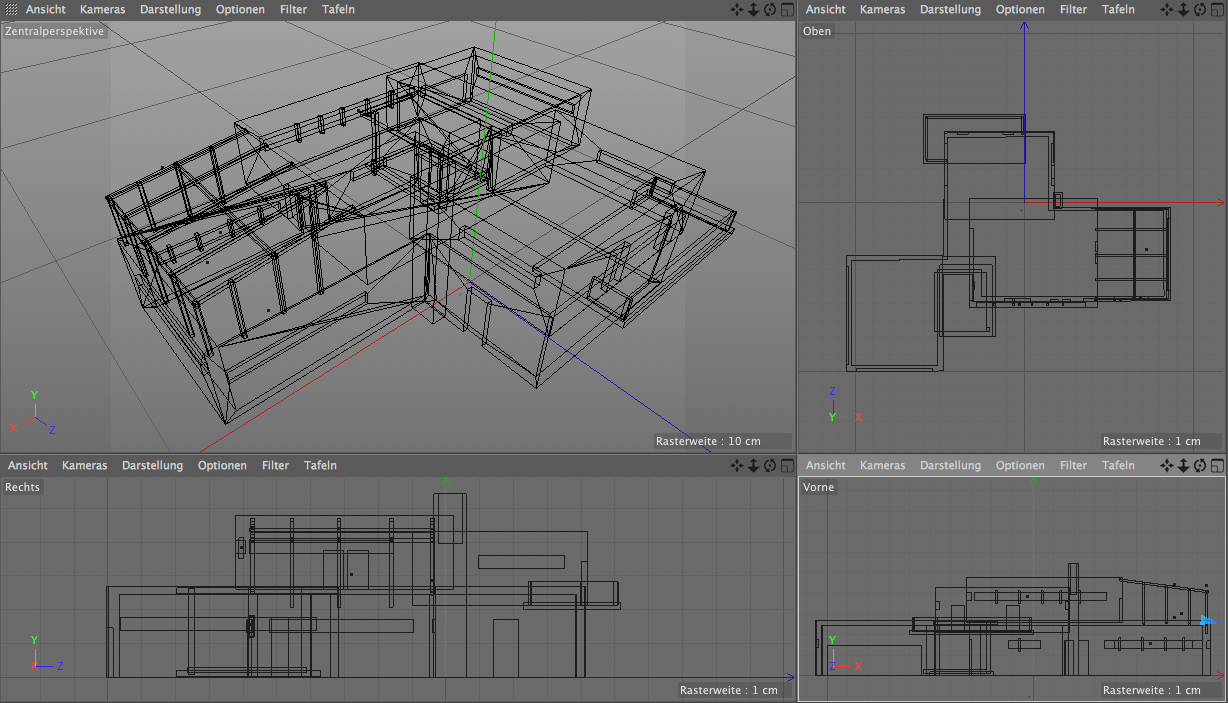Click the rotate icon in the perspective viewport

(x=769, y=10)
